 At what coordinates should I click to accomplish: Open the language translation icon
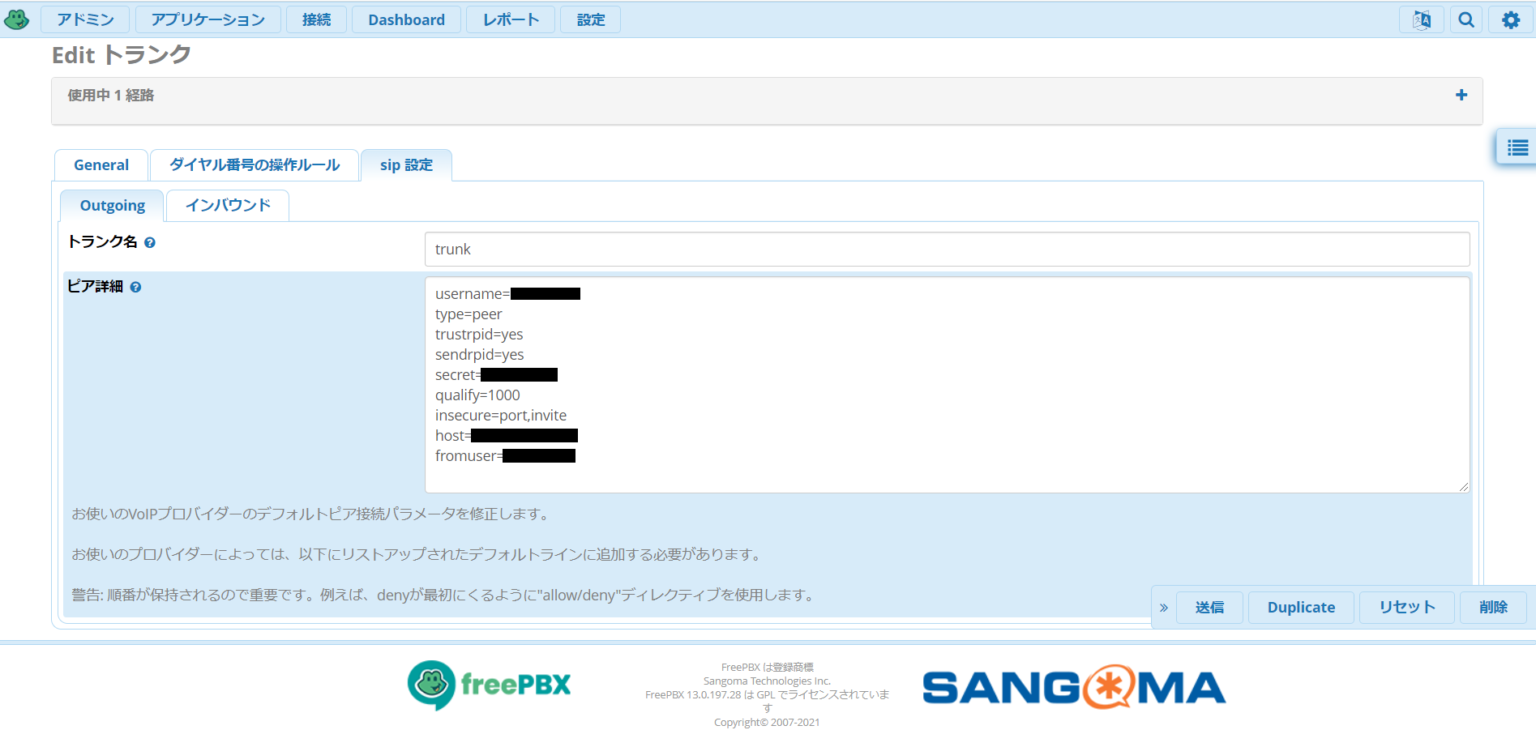[x=1422, y=19]
